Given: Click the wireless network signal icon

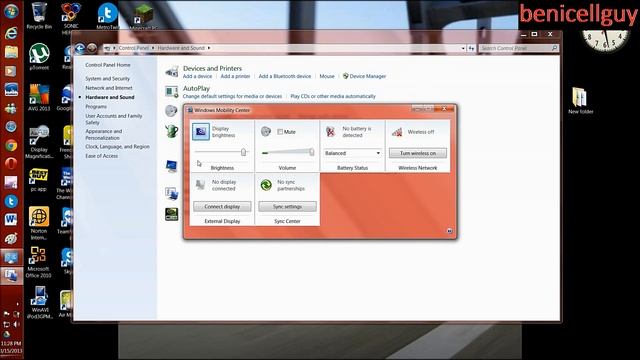Looking at the screenshot, I should point(397,132).
